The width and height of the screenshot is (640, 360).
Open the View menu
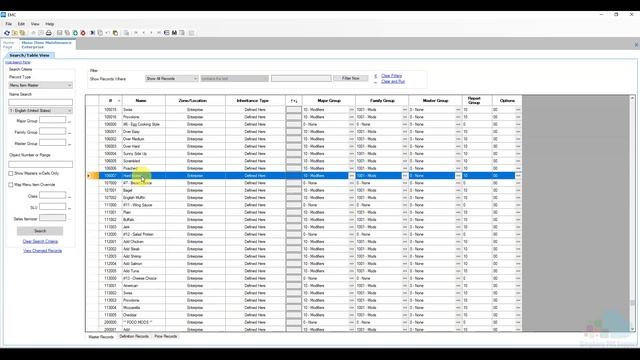click(x=35, y=24)
